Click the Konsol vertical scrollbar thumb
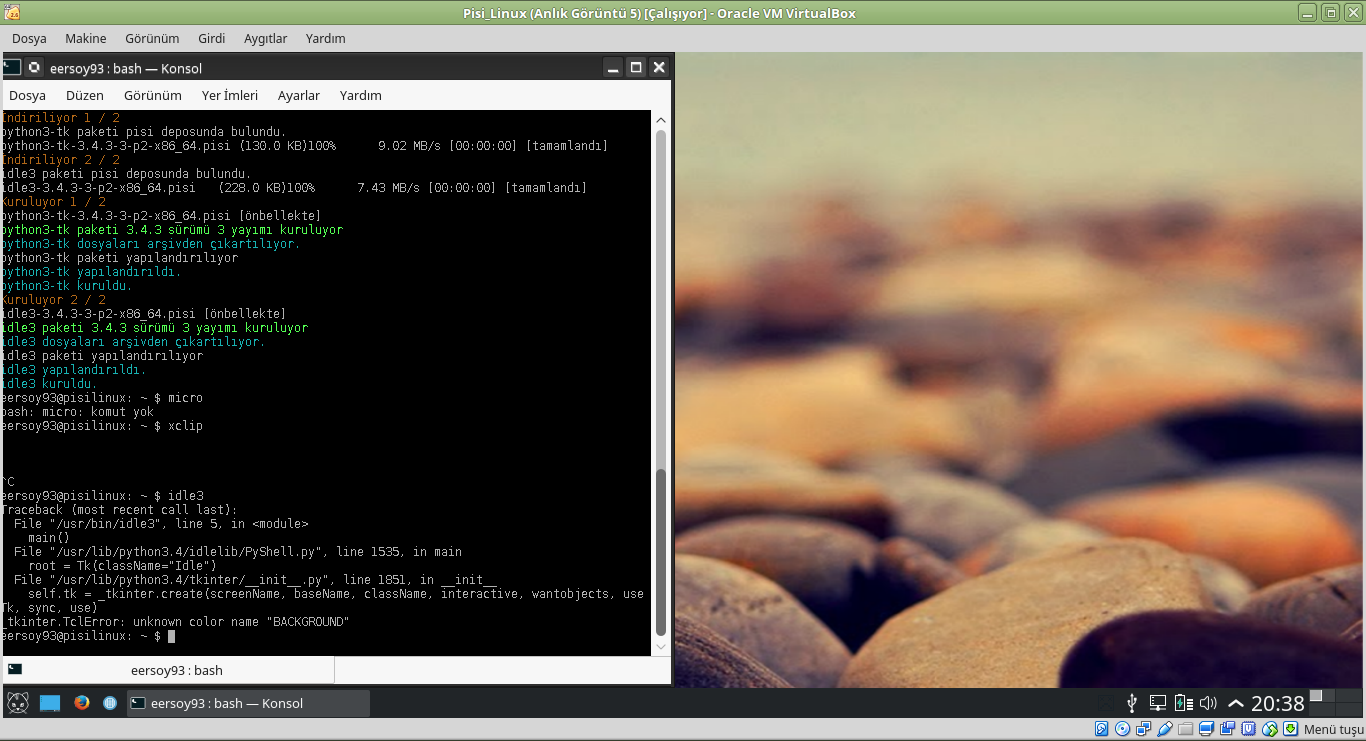 661,552
